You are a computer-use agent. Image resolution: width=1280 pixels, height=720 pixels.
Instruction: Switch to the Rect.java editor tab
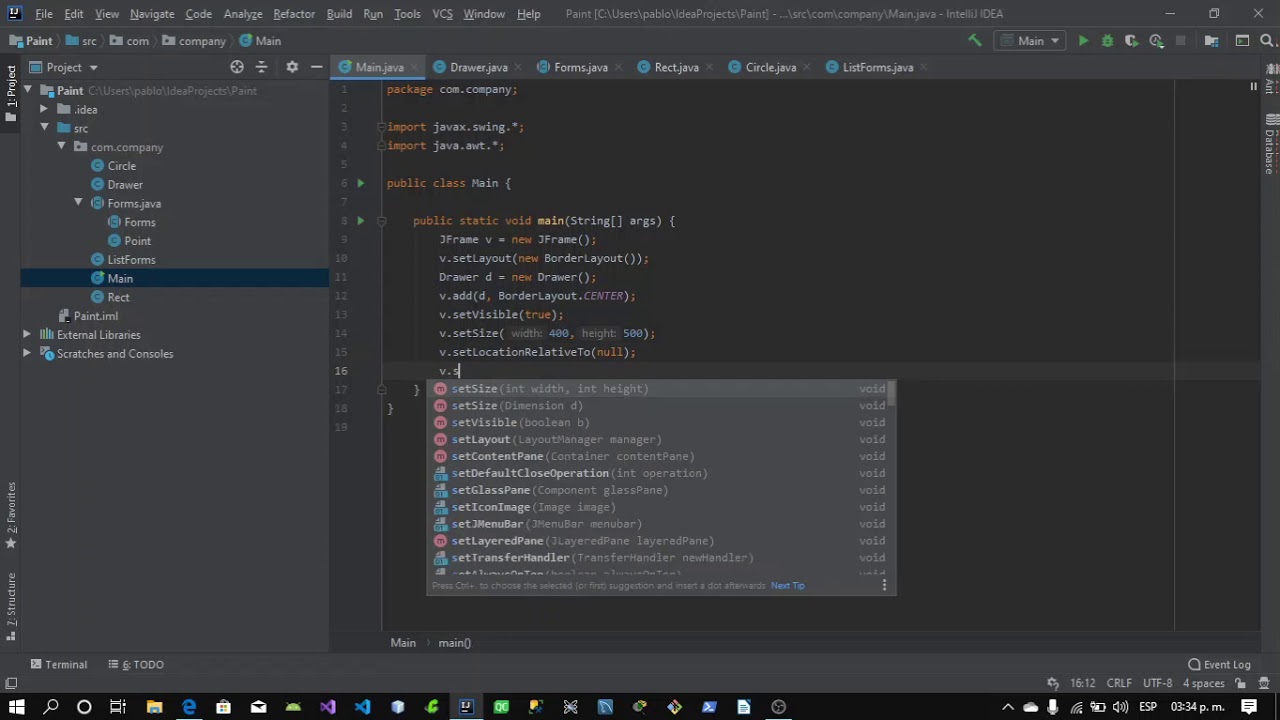click(x=676, y=67)
